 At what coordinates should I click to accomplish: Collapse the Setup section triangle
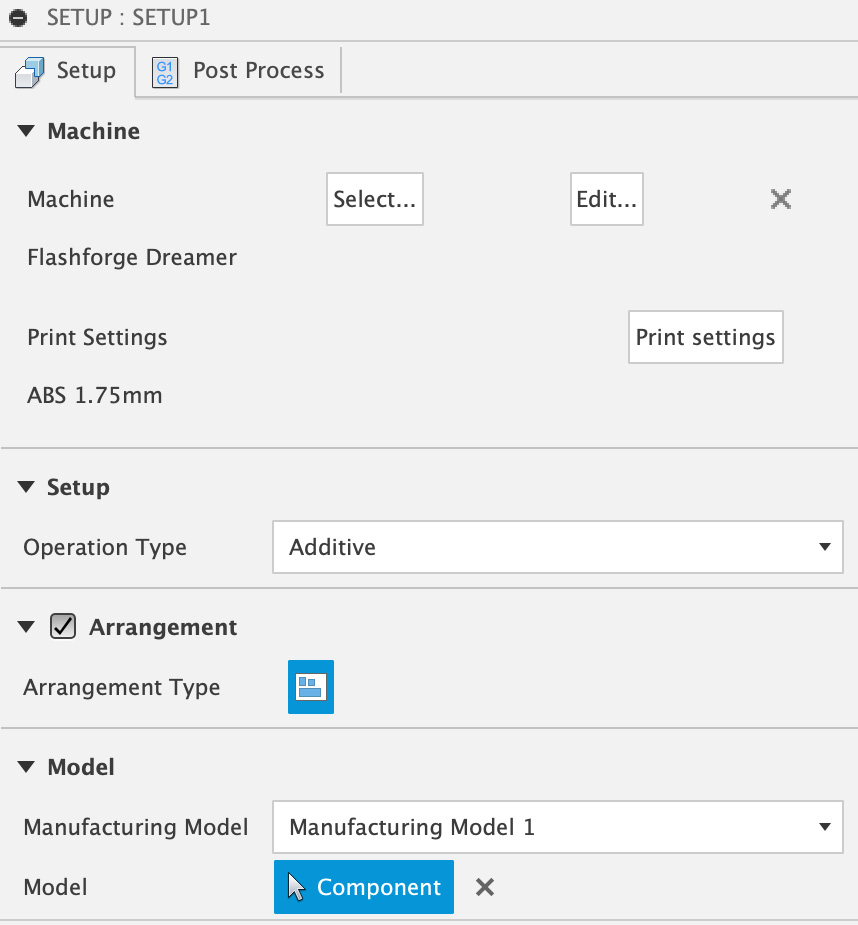point(26,487)
